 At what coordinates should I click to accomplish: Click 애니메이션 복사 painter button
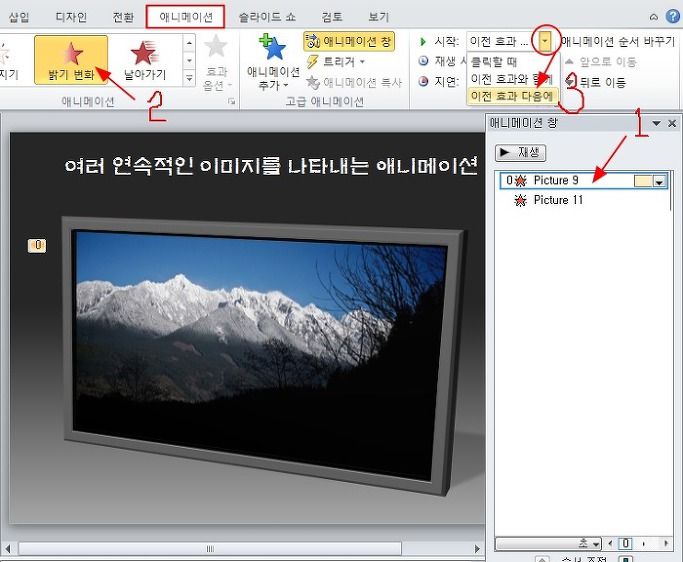pyautogui.click(x=354, y=82)
